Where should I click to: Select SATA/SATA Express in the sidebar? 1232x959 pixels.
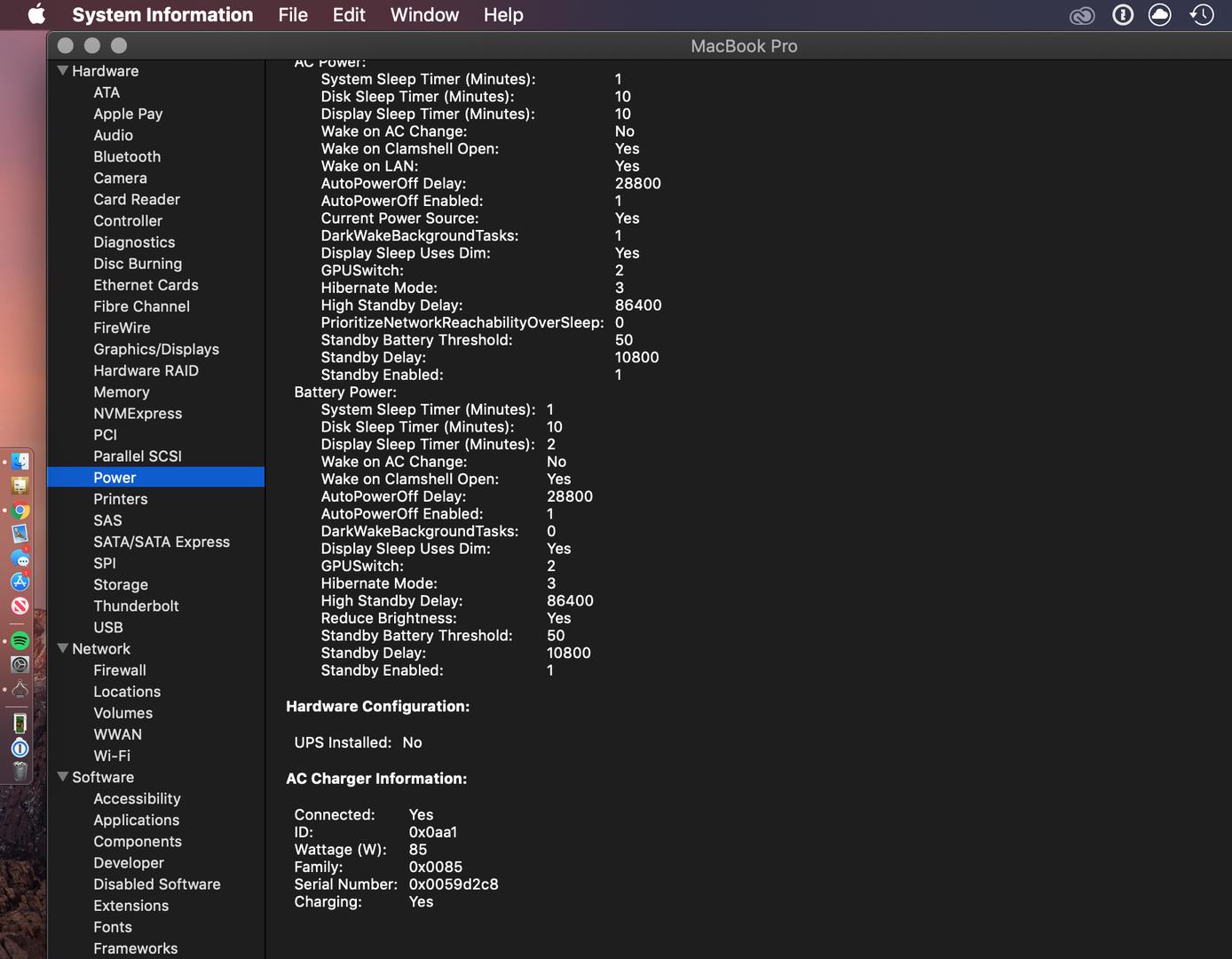click(162, 542)
